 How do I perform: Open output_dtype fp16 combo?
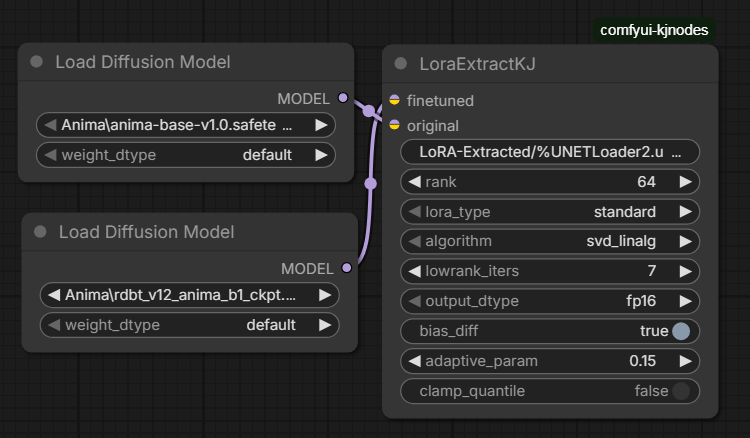pyautogui.click(x=550, y=301)
